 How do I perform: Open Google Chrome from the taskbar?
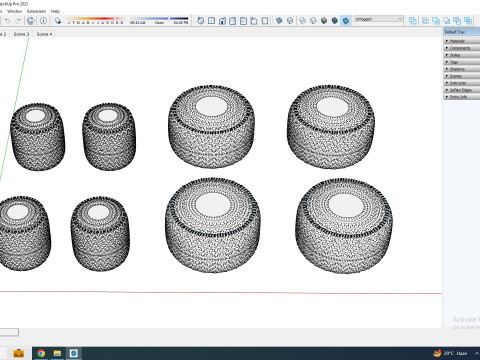point(41,353)
